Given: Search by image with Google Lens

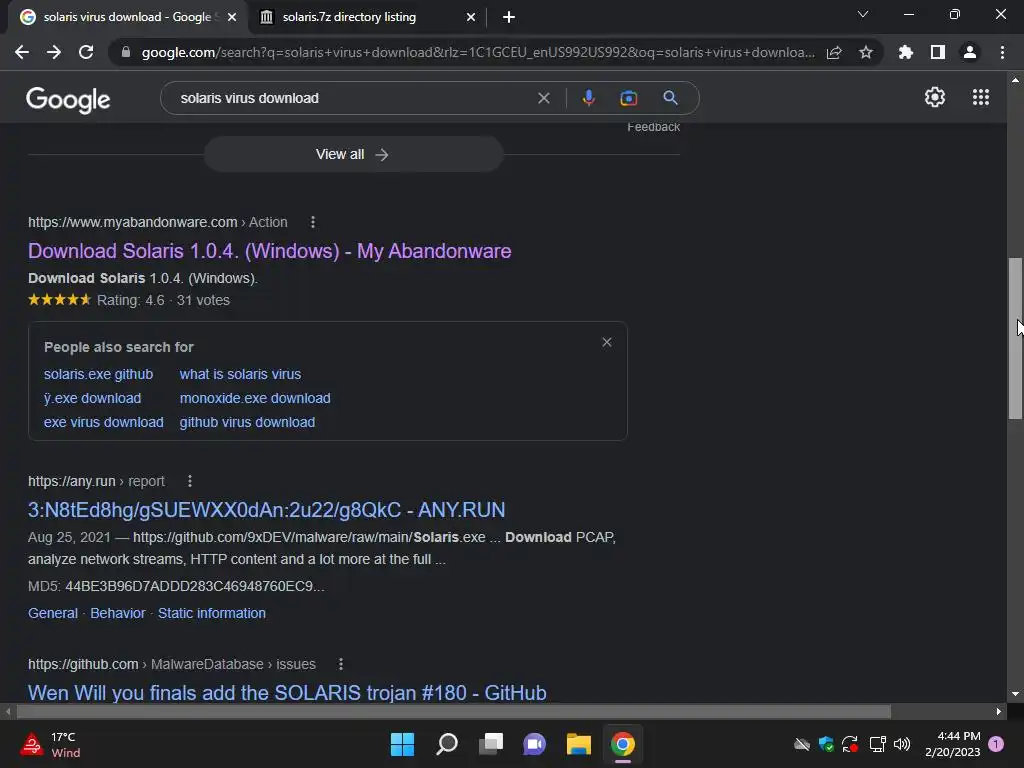Looking at the screenshot, I should [x=628, y=98].
